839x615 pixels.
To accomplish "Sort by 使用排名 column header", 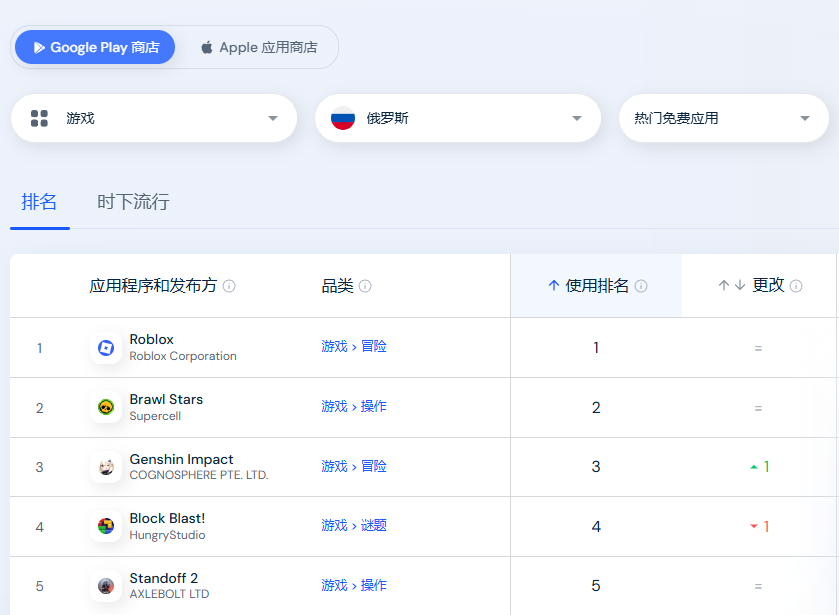I will [597, 286].
